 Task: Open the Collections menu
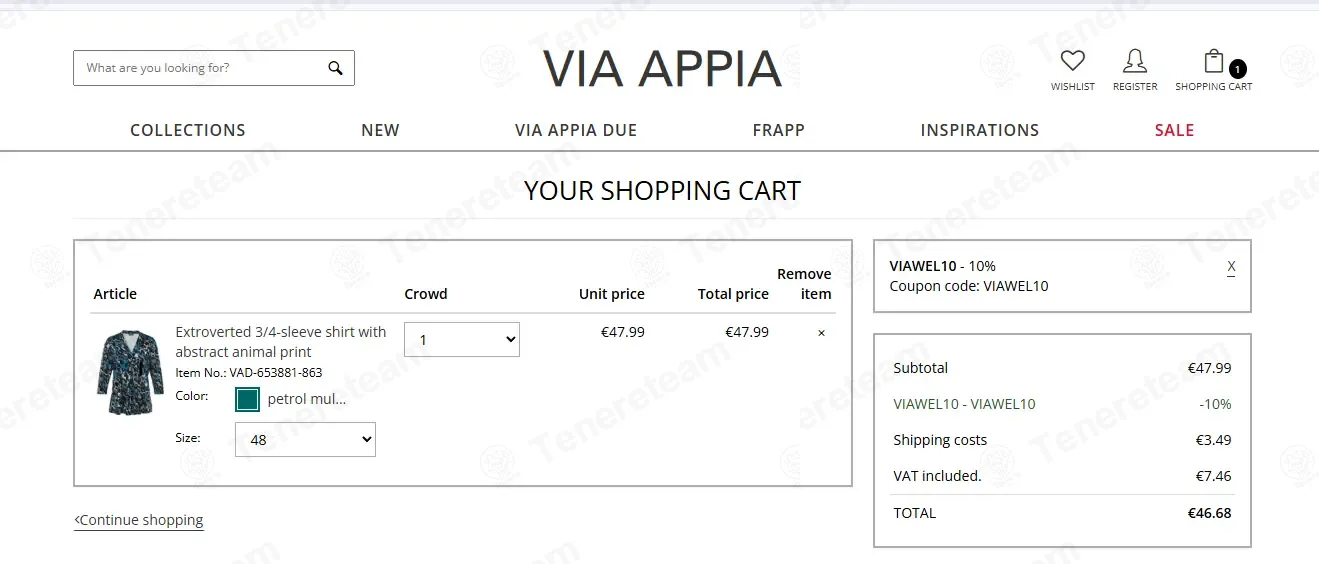188,130
